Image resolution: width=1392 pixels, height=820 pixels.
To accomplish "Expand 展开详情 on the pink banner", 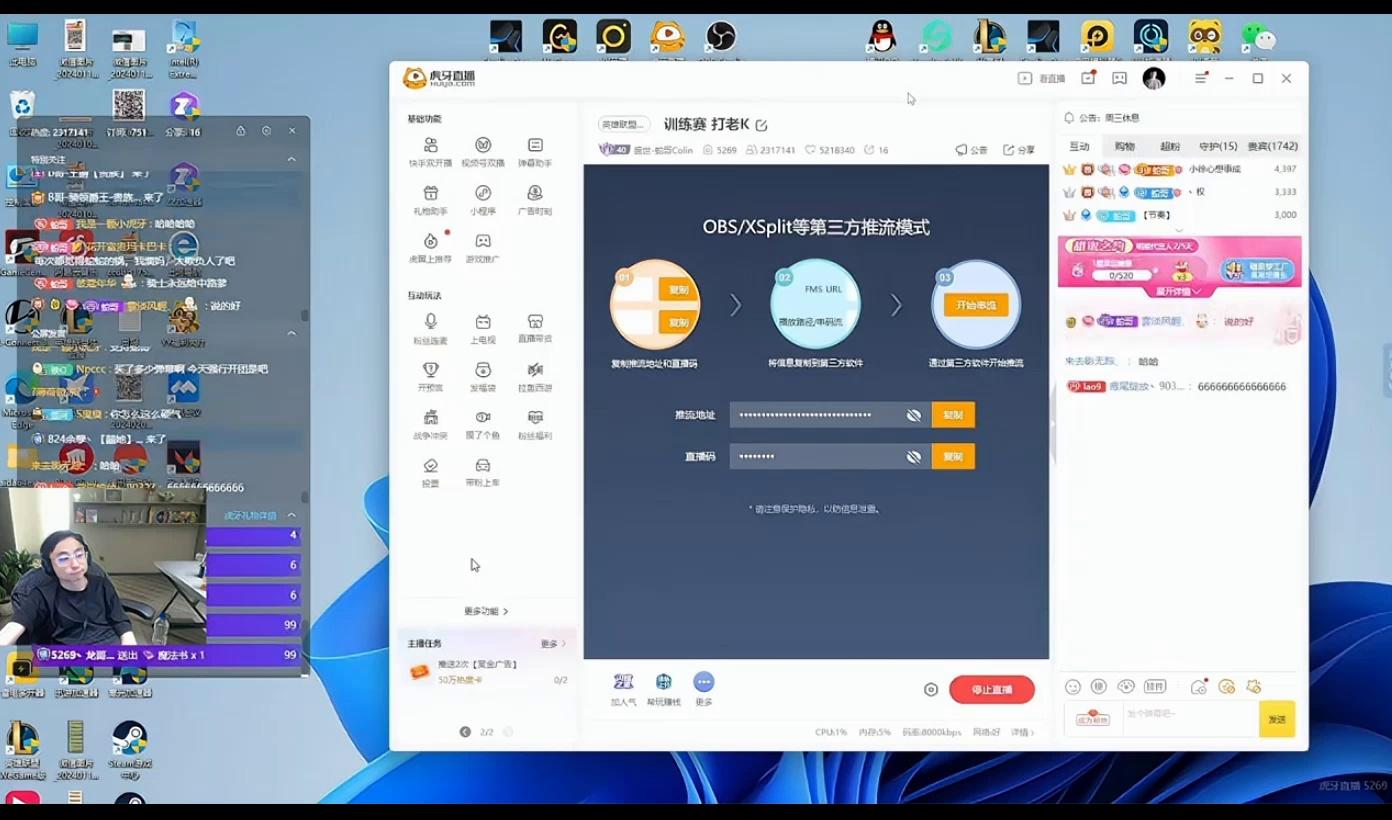I will pos(1180,292).
